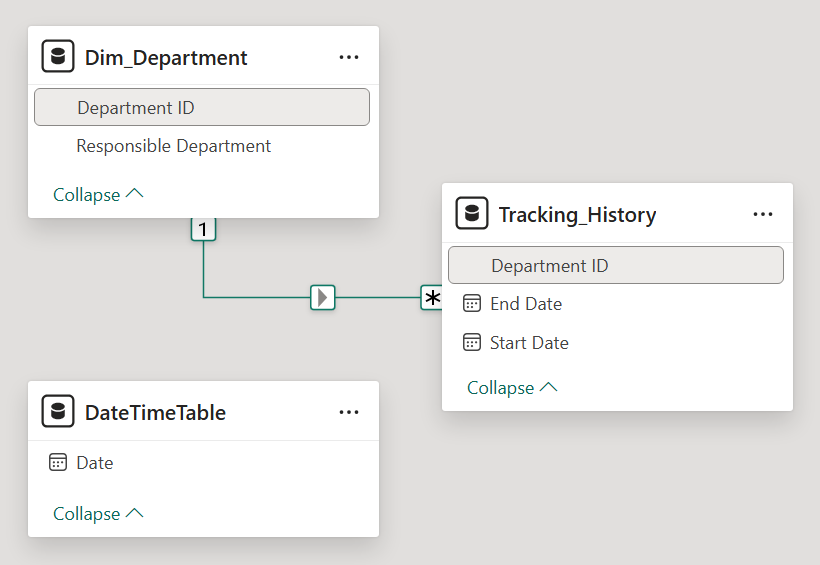Select Department ID field in Tracking_History
Image resolution: width=820 pixels, height=565 pixels.
[616, 265]
